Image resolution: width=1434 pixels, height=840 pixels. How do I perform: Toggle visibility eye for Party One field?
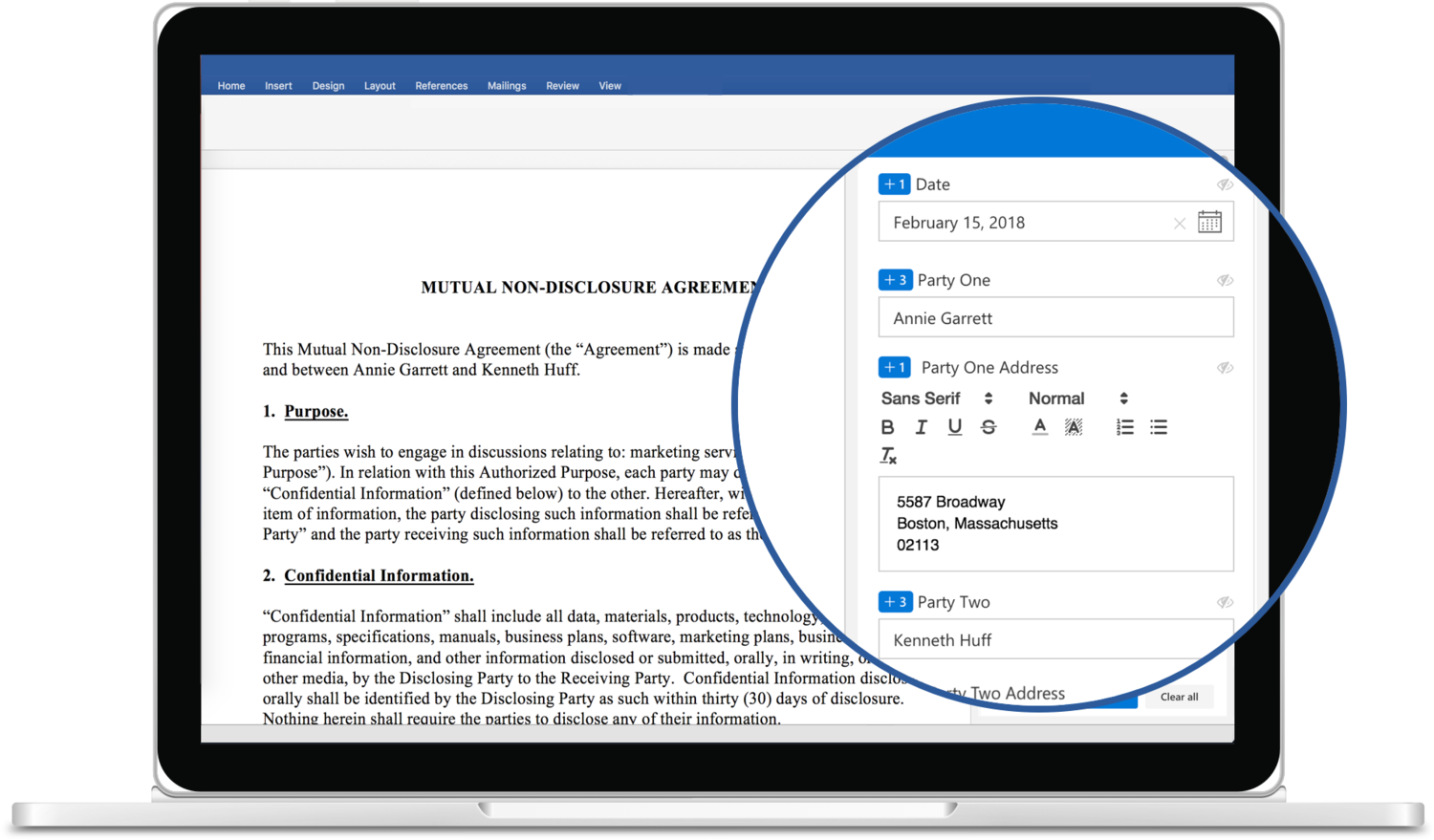click(x=1225, y=280)
